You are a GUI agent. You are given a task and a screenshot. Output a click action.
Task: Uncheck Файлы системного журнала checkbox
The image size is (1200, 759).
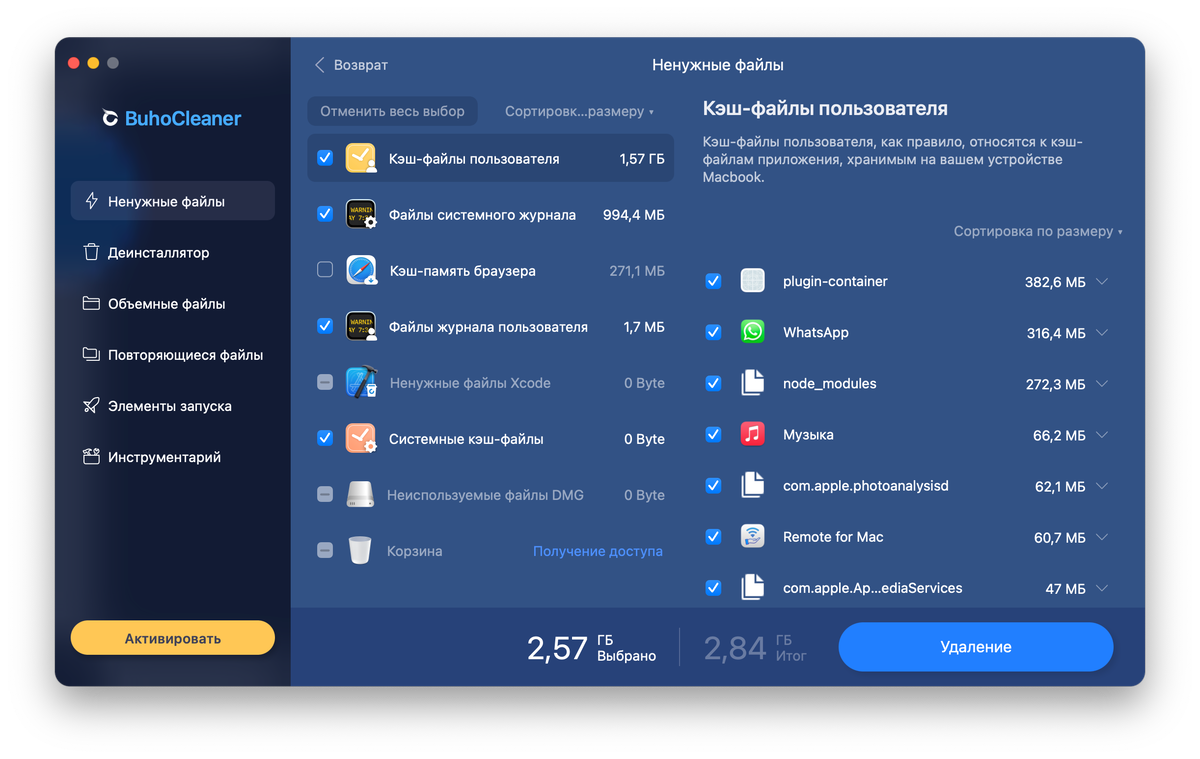[325, 214]
